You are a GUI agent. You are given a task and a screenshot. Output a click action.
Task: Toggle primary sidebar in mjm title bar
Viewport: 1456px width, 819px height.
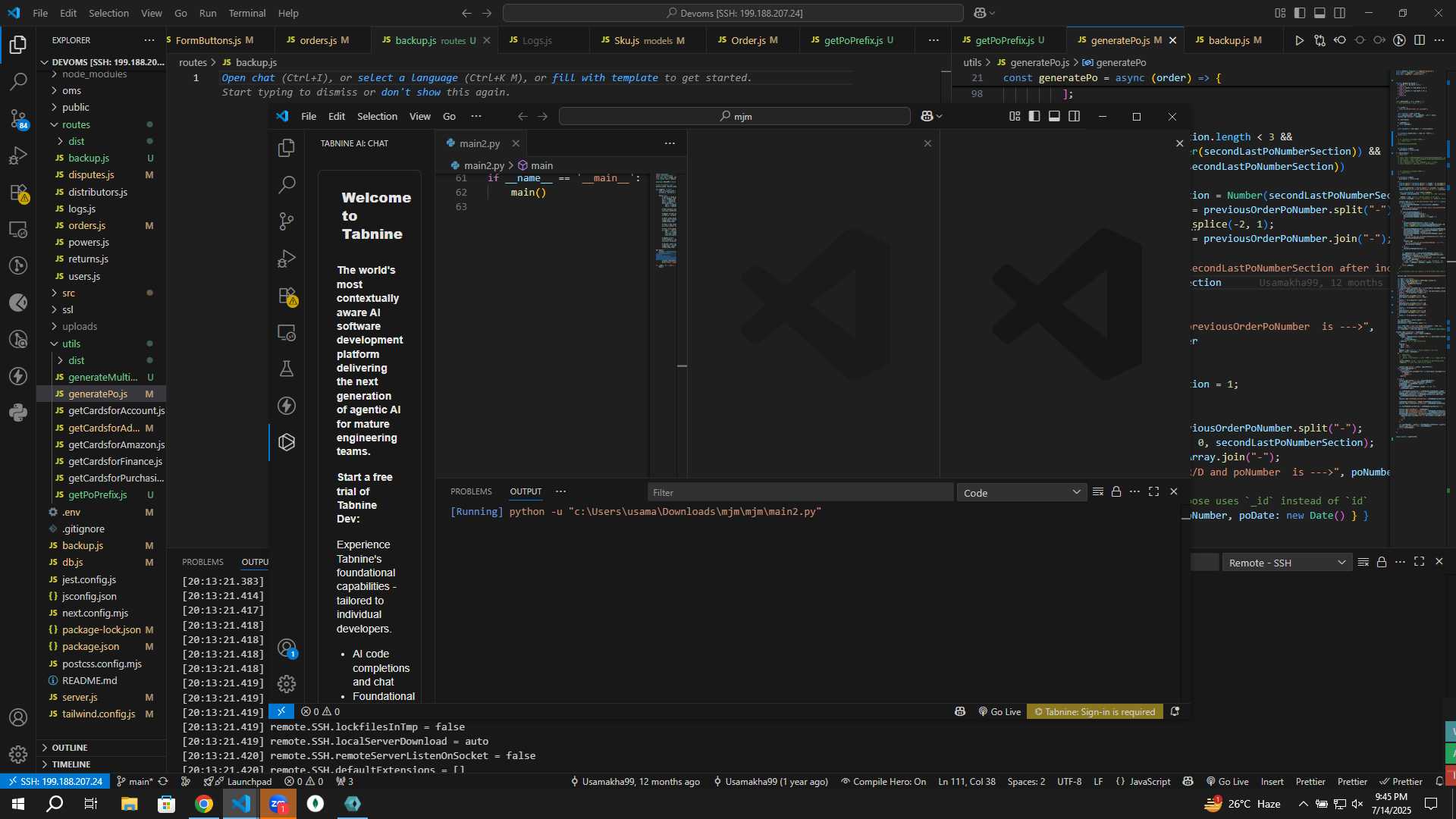pos(1034,116)
